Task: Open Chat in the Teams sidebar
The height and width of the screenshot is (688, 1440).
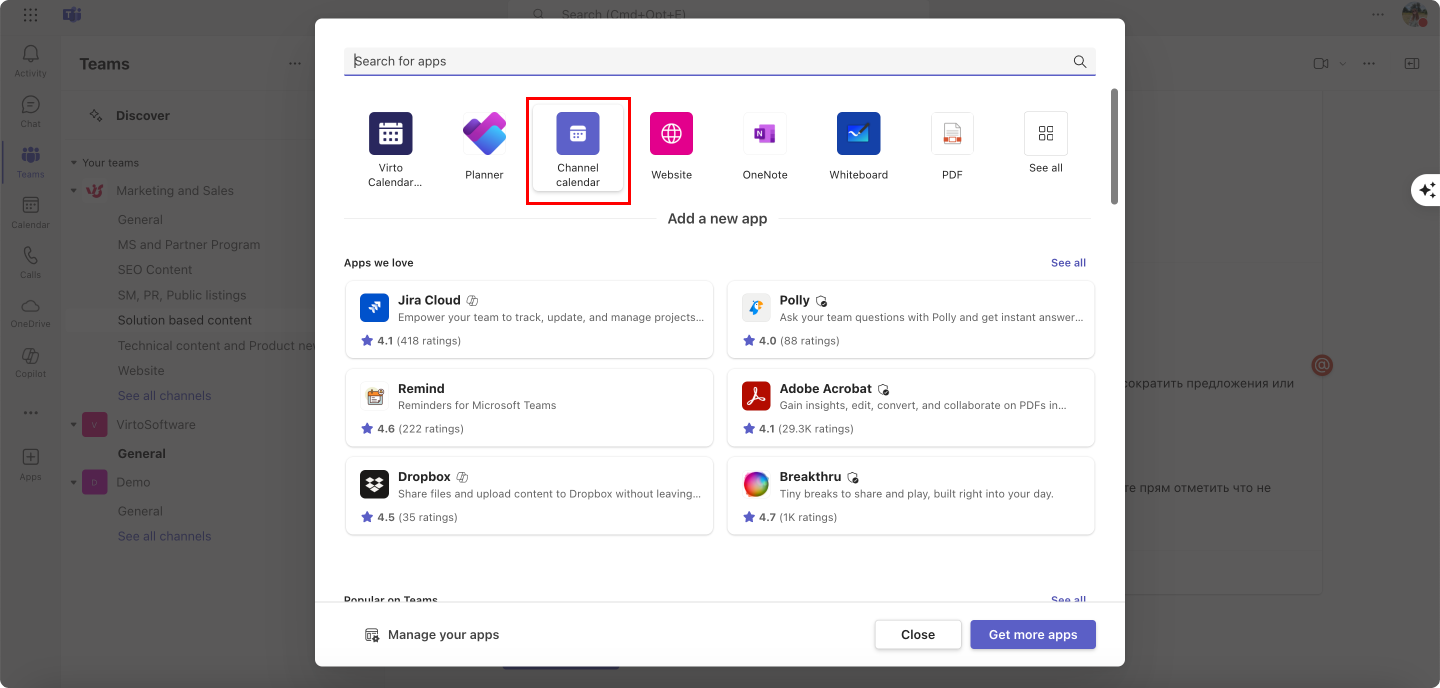Action: click(30, 111)
